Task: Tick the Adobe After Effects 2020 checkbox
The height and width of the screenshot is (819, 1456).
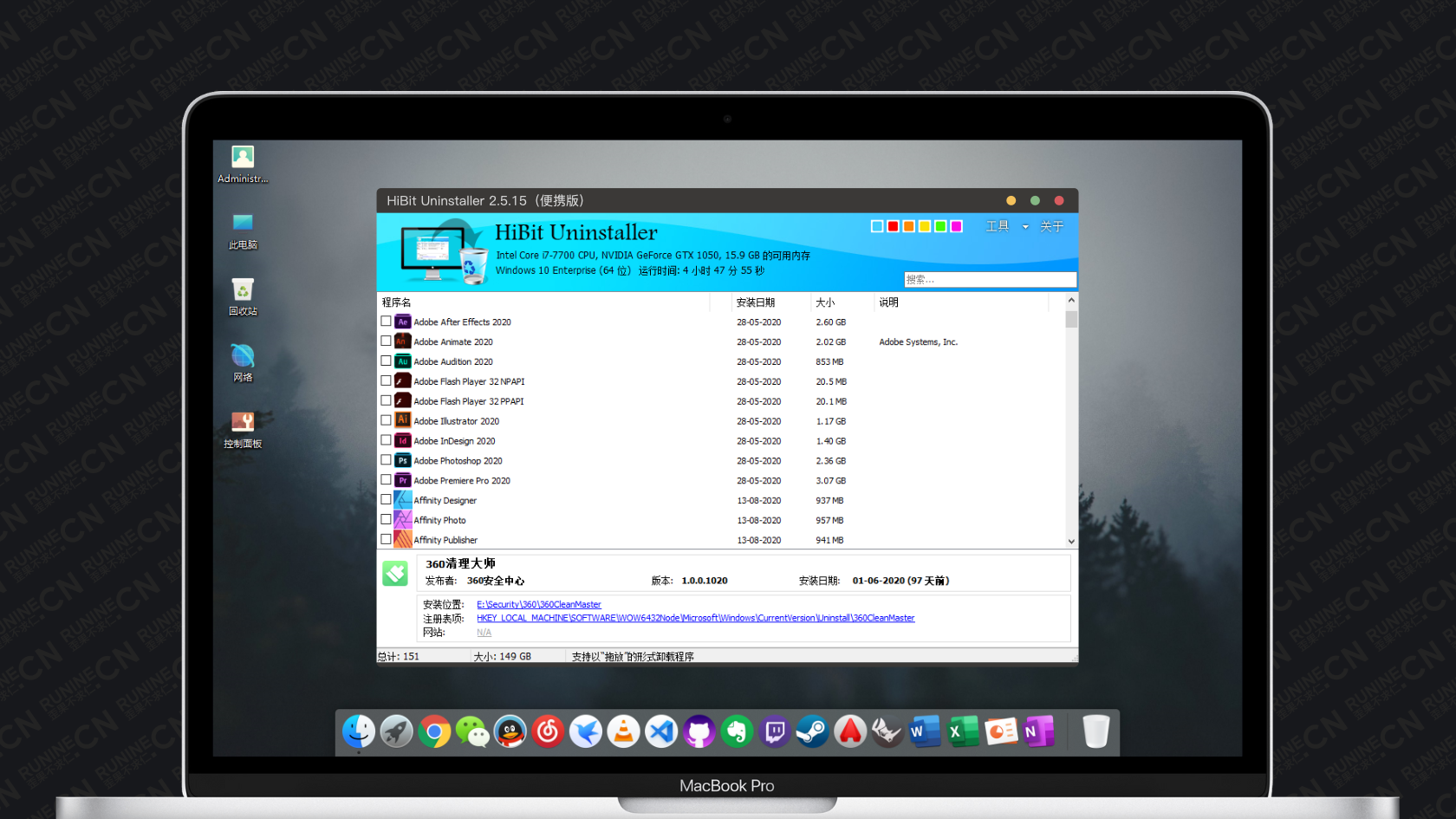Action: [x=386, y=322]
